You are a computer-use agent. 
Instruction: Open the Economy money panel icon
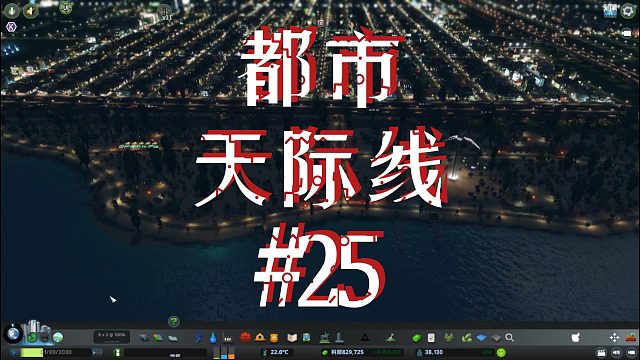click(416, 338)
